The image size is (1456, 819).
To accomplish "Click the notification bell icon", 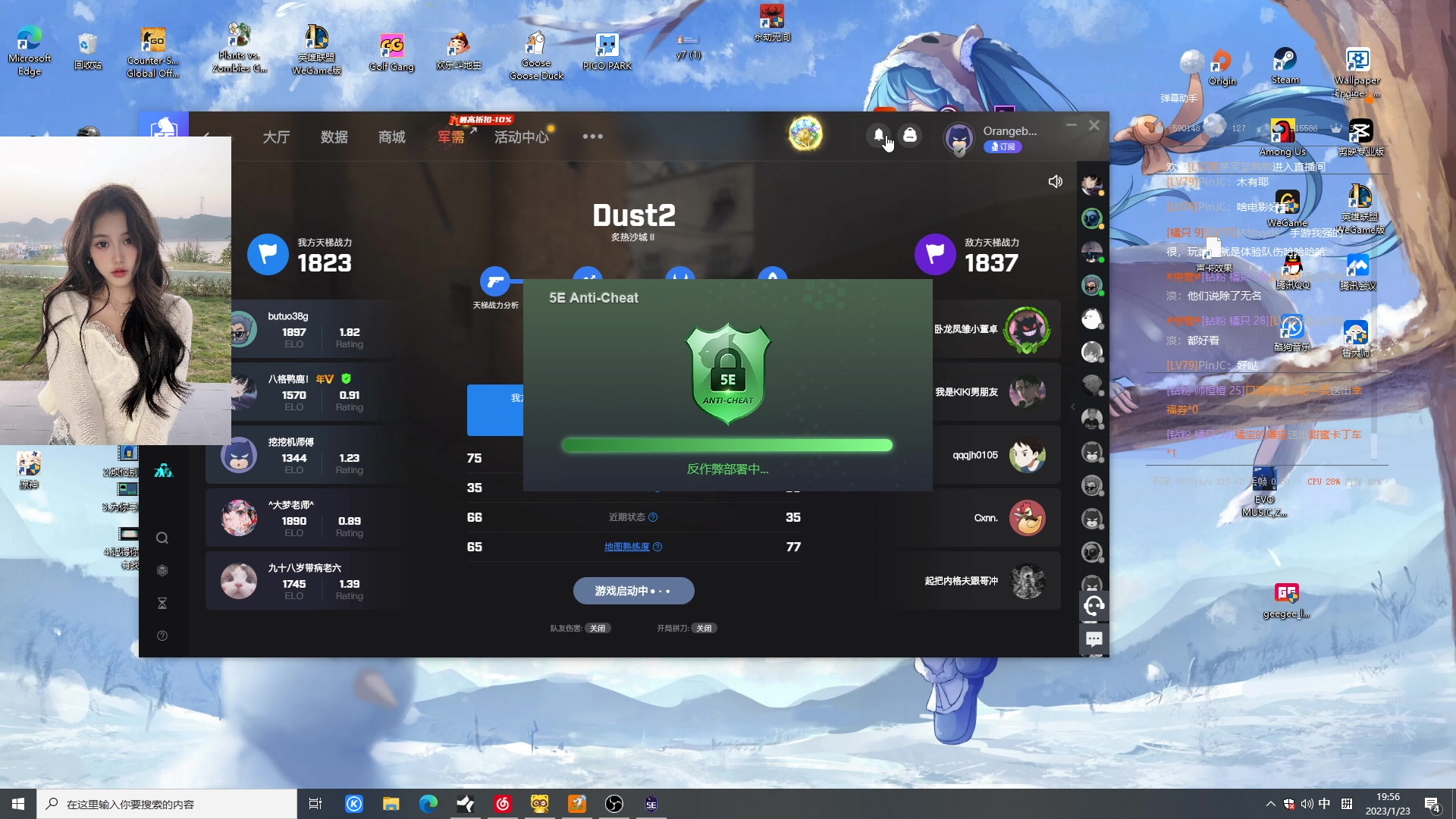I will click(x=878, y=135).
